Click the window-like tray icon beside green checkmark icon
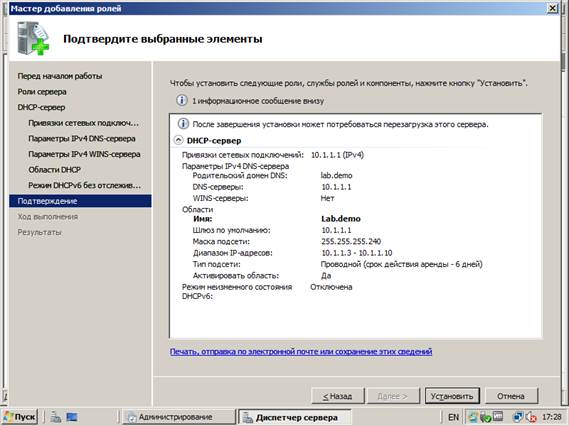569x426 pixels. click(x=498, y=417)
